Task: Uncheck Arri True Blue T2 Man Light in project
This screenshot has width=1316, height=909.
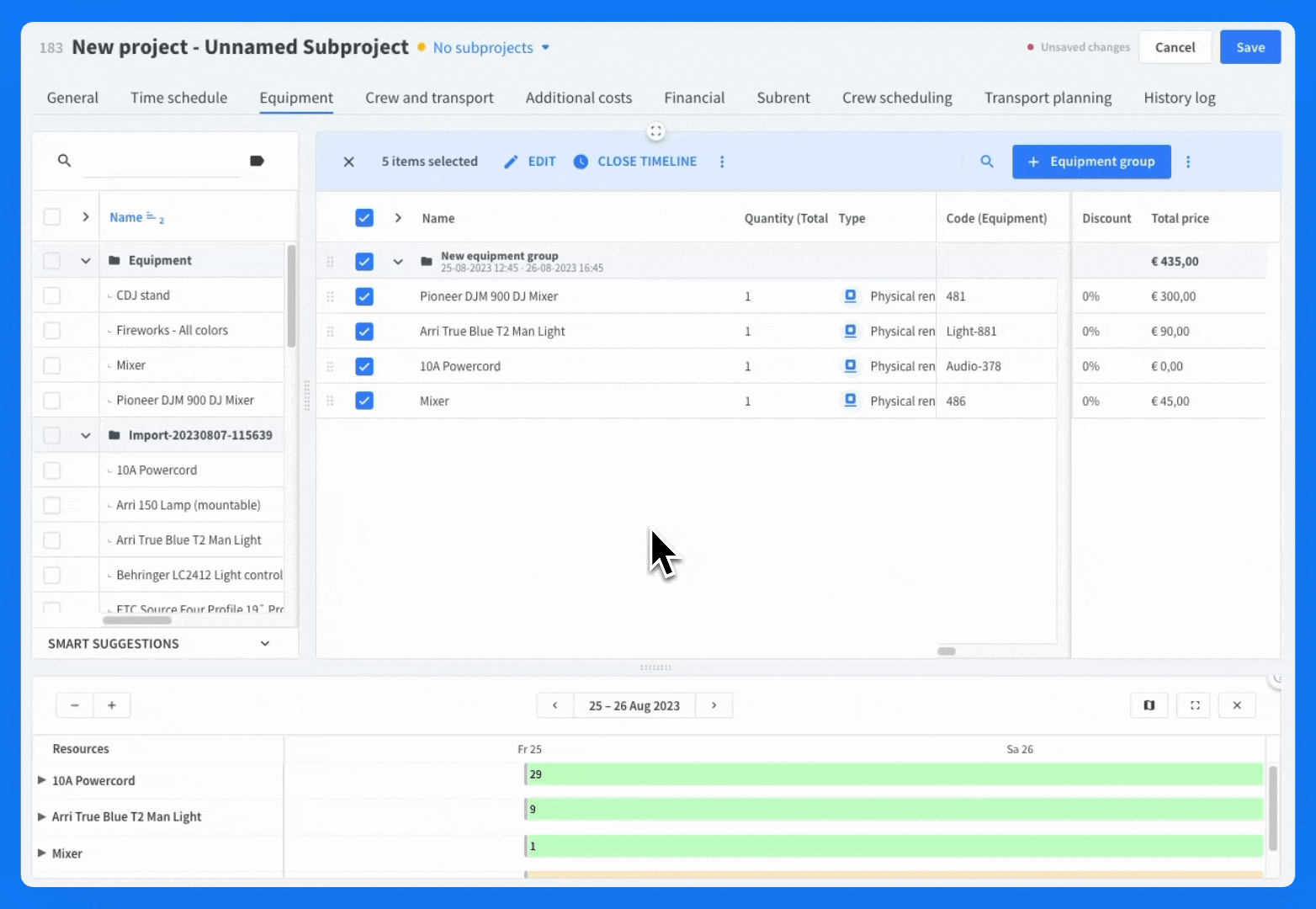Action: point(364,332)
